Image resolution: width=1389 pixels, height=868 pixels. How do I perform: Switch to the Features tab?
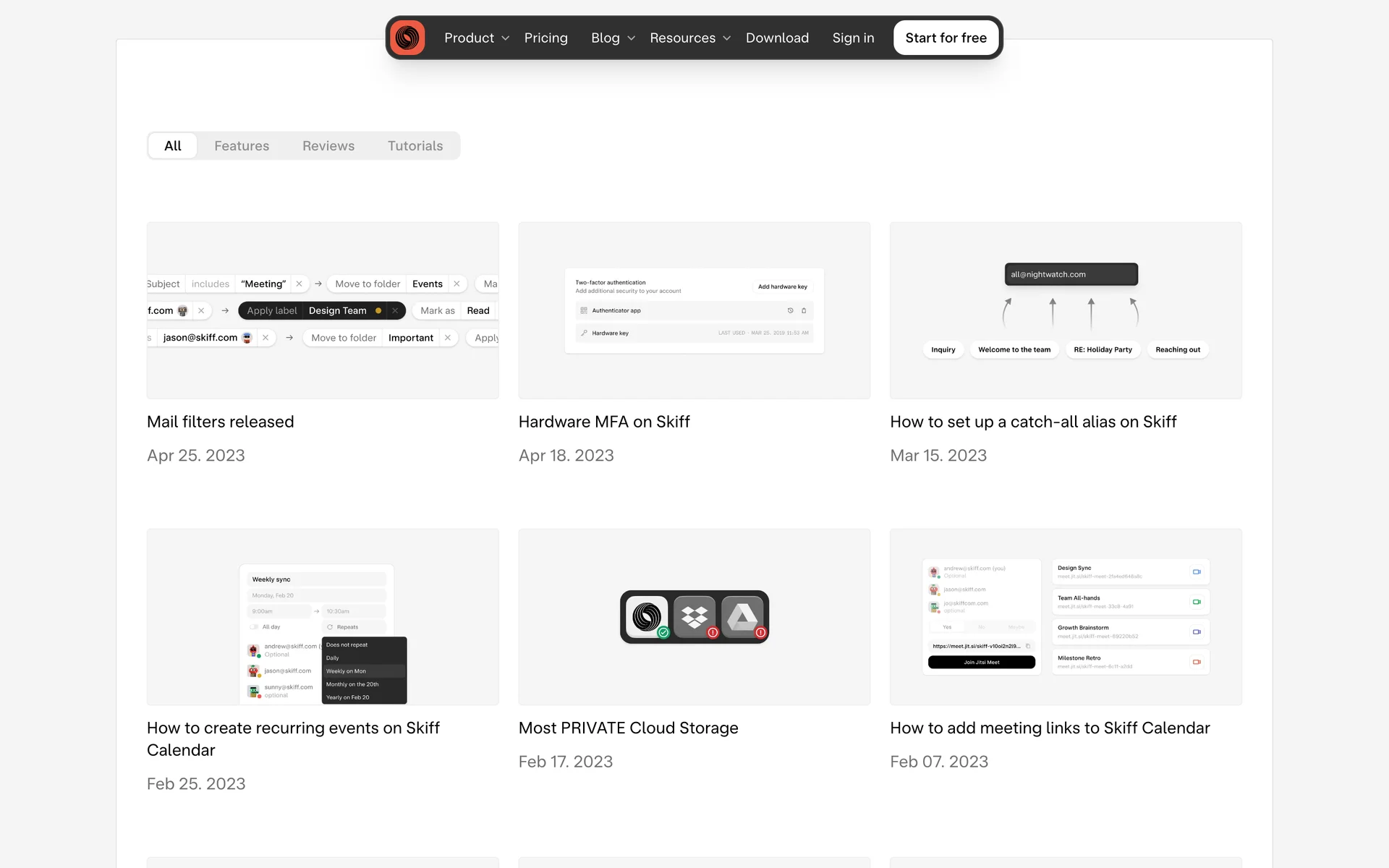click(242, 145)
